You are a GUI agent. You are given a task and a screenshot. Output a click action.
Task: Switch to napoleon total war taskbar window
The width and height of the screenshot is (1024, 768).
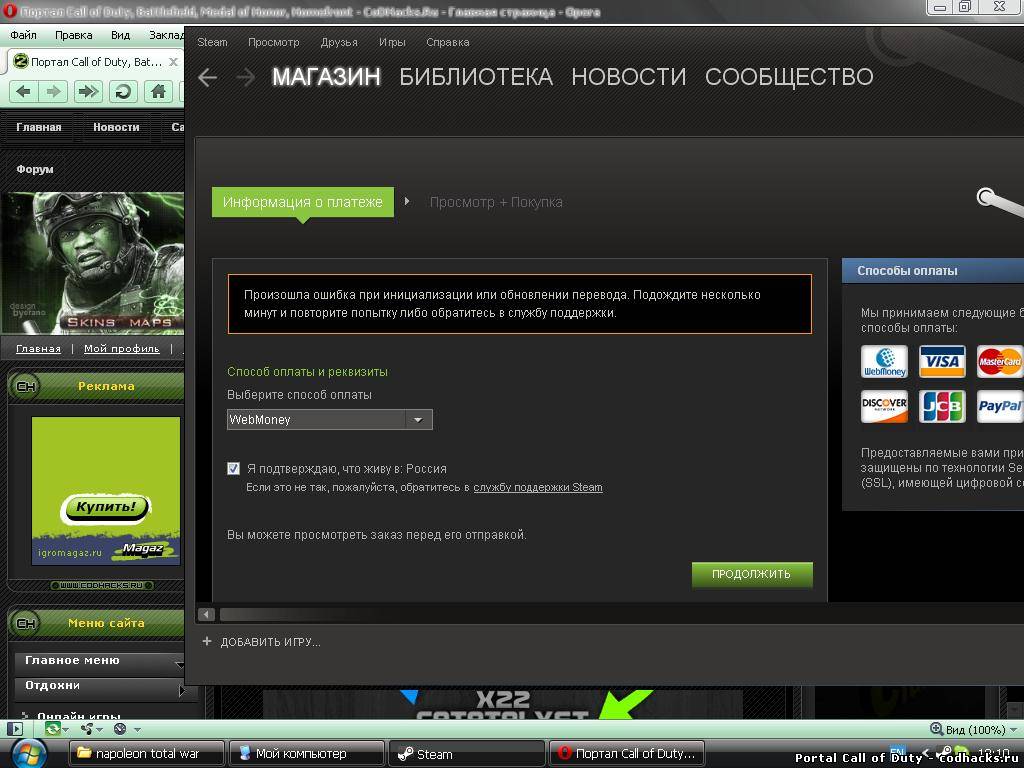147,753
